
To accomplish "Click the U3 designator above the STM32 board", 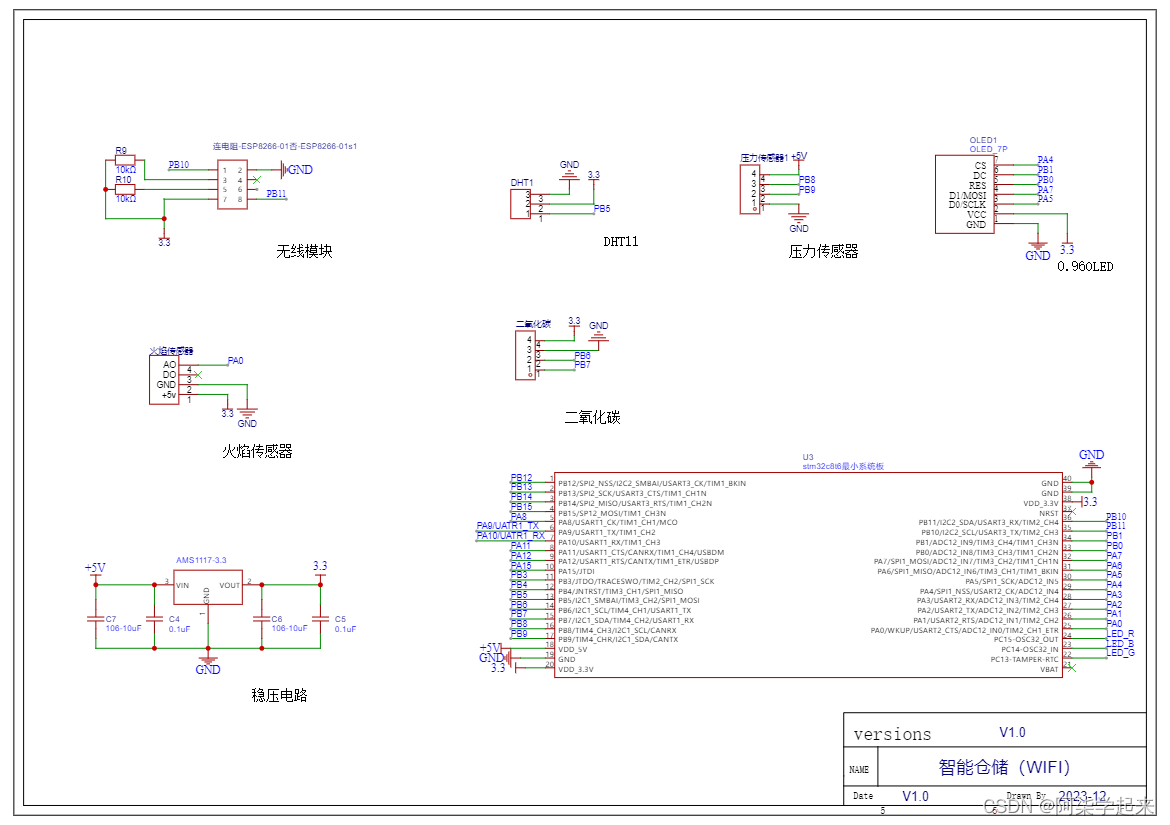I will pyautogui.click(x=808, y=457).
